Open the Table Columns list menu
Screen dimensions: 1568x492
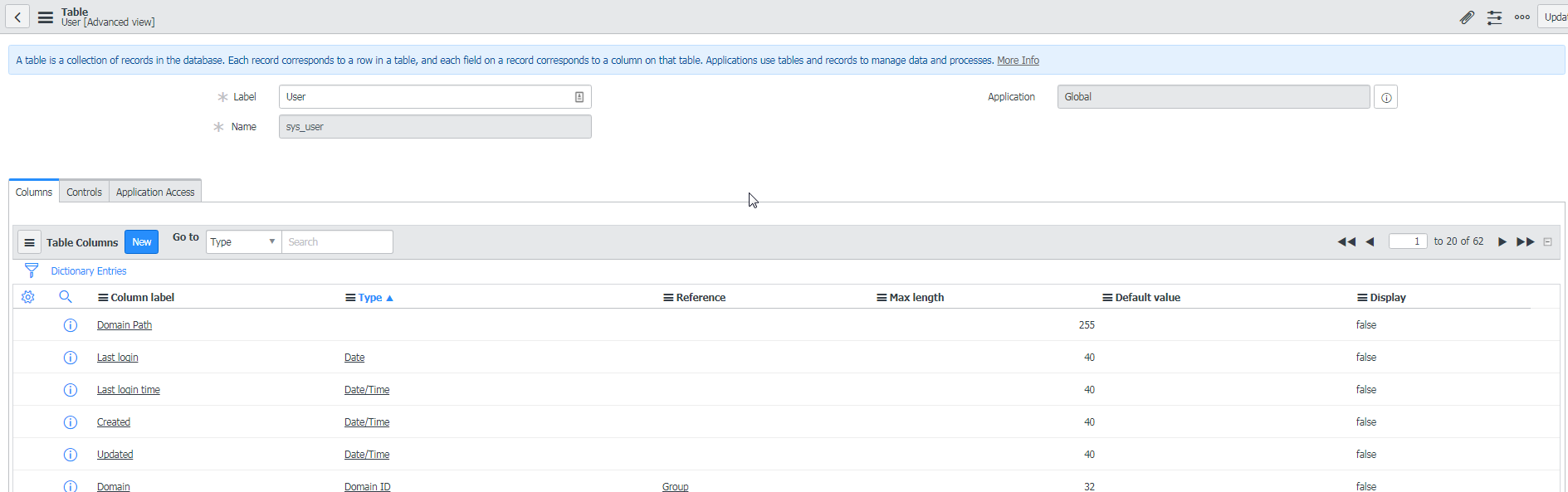tap(29, 242)
